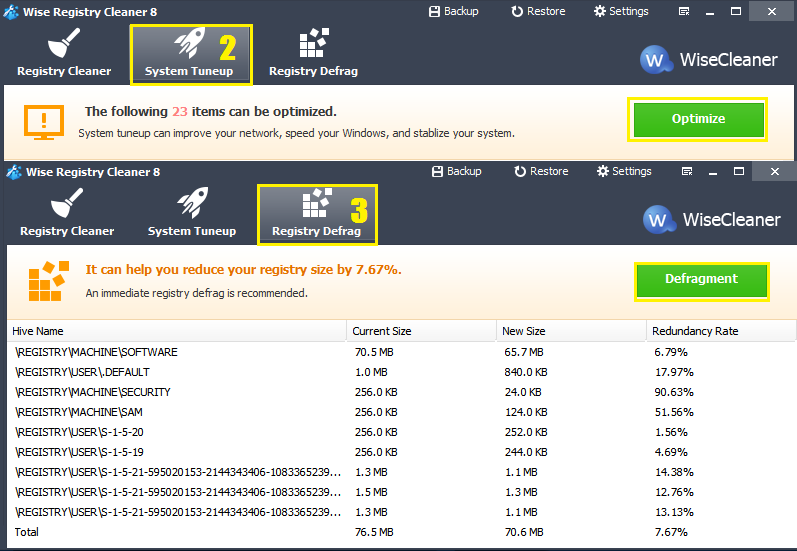Click the 51.56% redundancy rate
This screenshot has width=797, height=551.
point(674,412)
